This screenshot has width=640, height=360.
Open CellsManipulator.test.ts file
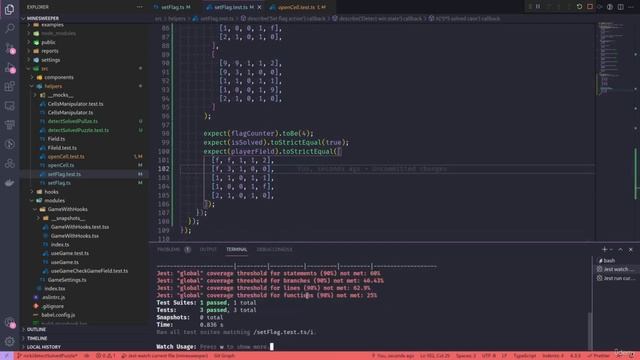point(76,104)
